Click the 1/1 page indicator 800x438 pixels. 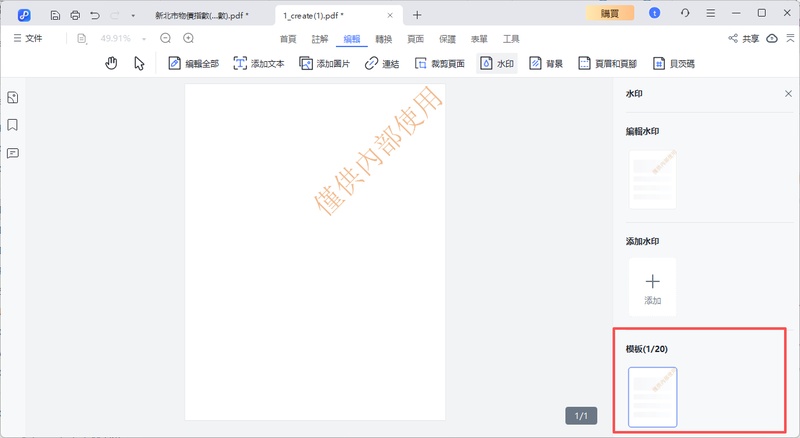tap(581, 416)
